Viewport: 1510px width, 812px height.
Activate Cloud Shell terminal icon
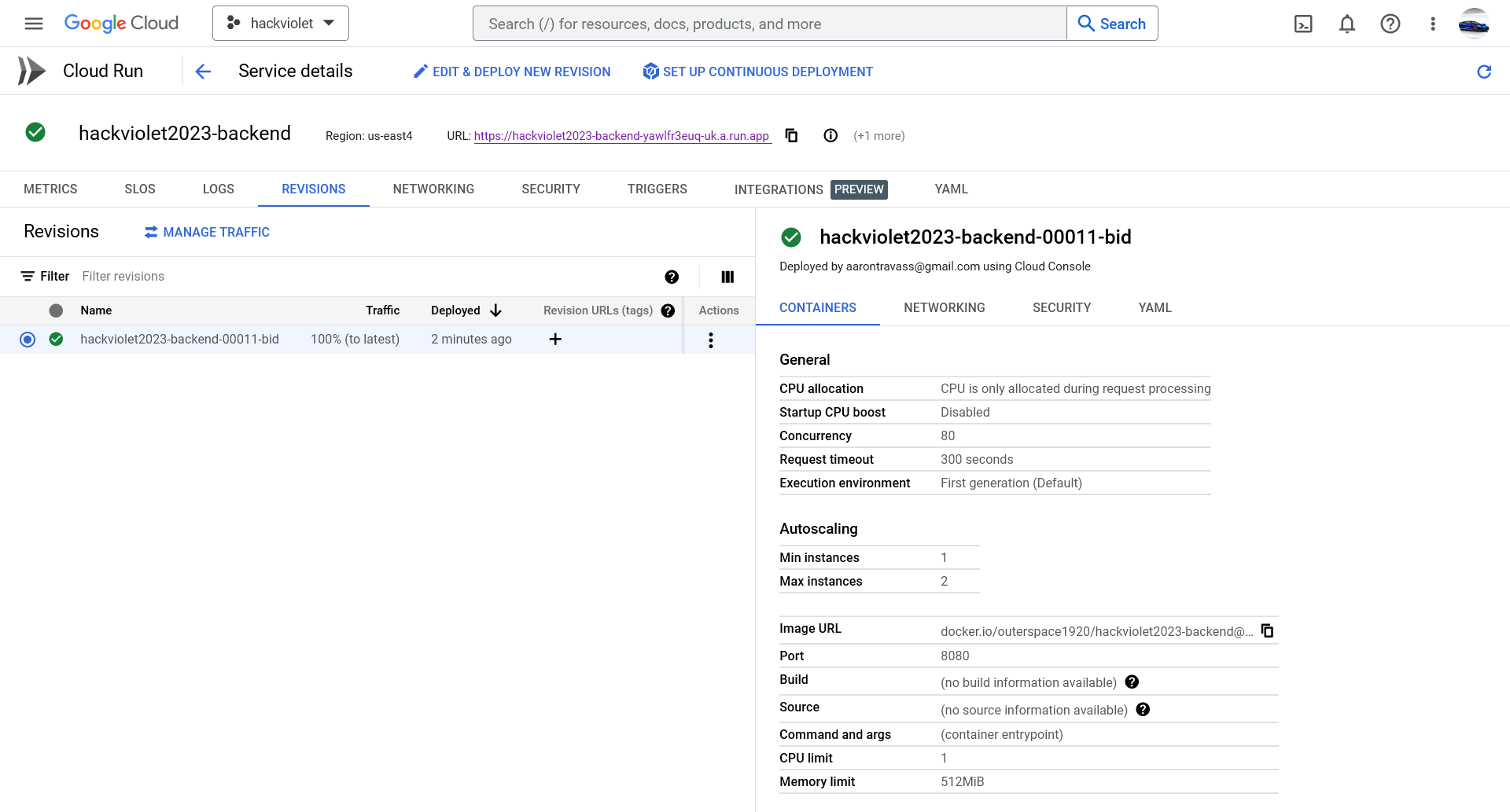click(1303, 24)
